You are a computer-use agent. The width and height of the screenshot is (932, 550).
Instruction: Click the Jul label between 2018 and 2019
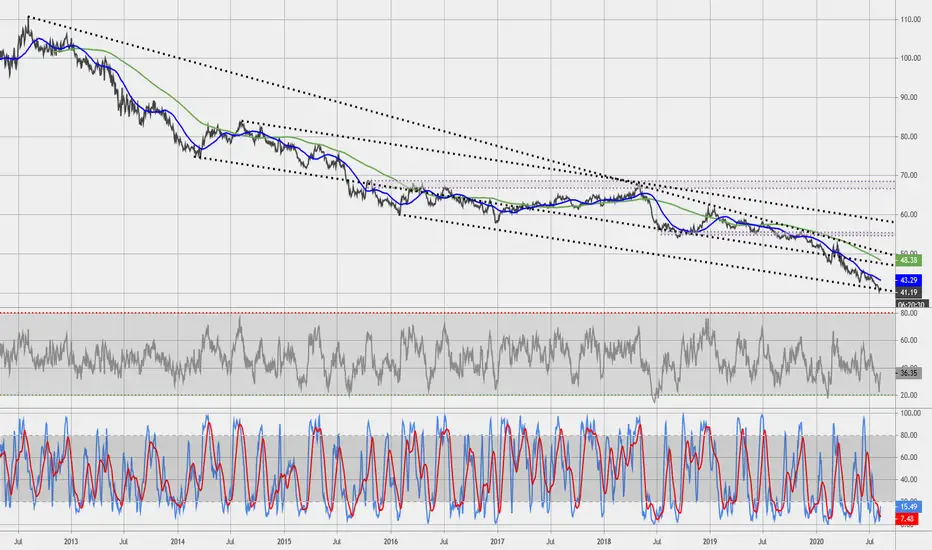[x=657, y=542]
